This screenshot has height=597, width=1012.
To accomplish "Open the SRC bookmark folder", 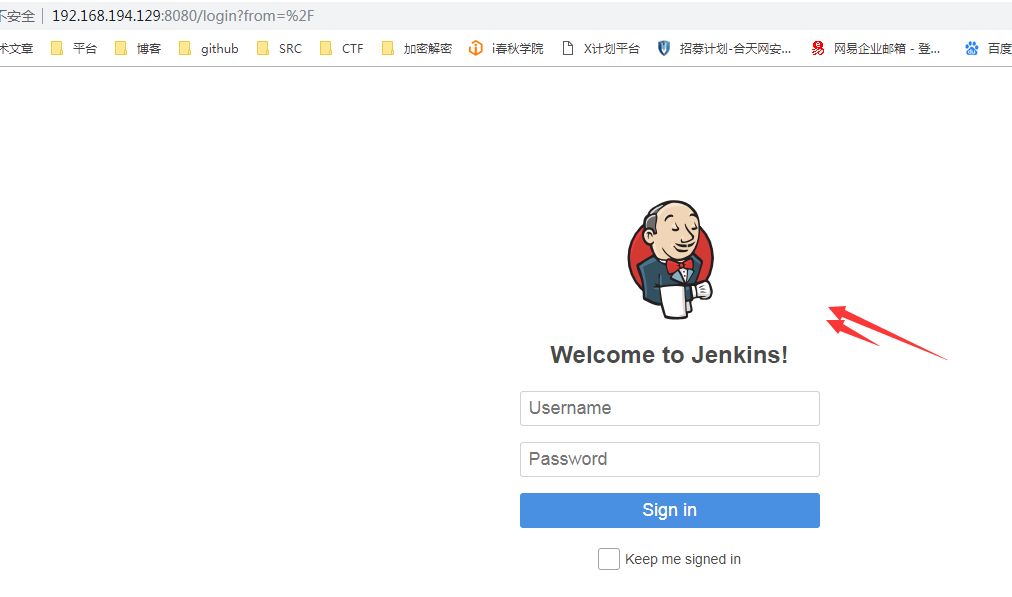I will pyautogui.click(x=279, y=48).
